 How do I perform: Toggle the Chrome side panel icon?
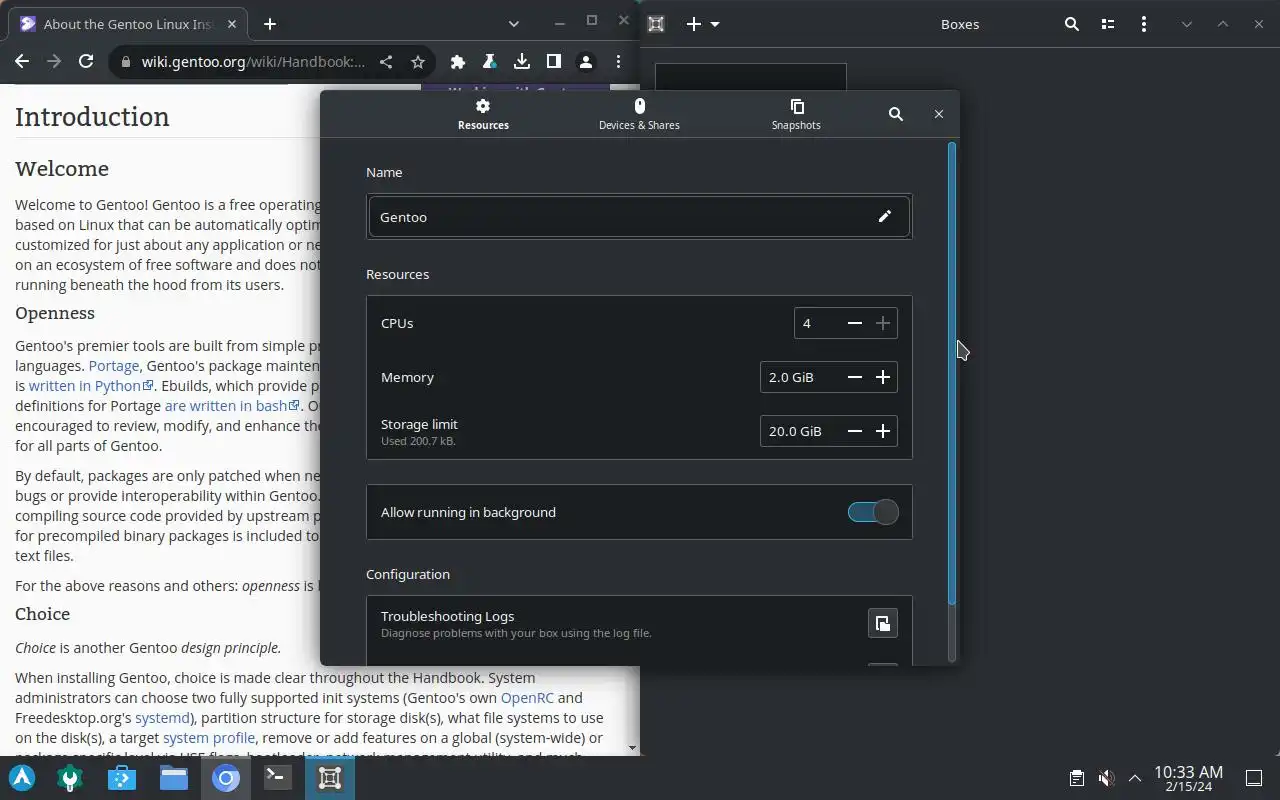pyautogui.click(x=554, y=62)
